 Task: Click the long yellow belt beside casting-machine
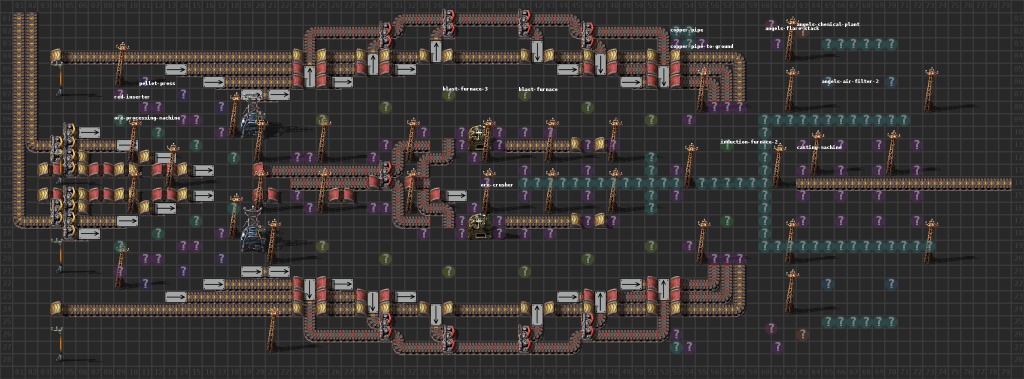(x=903, y=184)
